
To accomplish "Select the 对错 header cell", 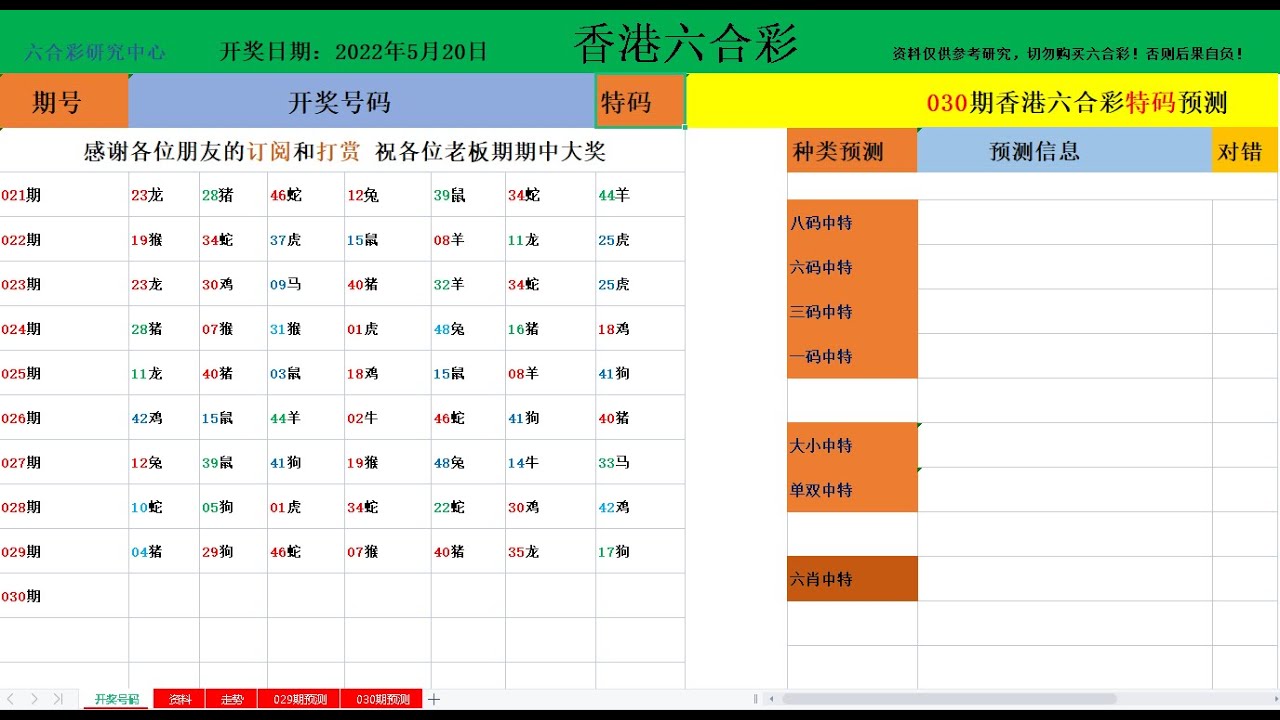I will (x=1245, y=151).
